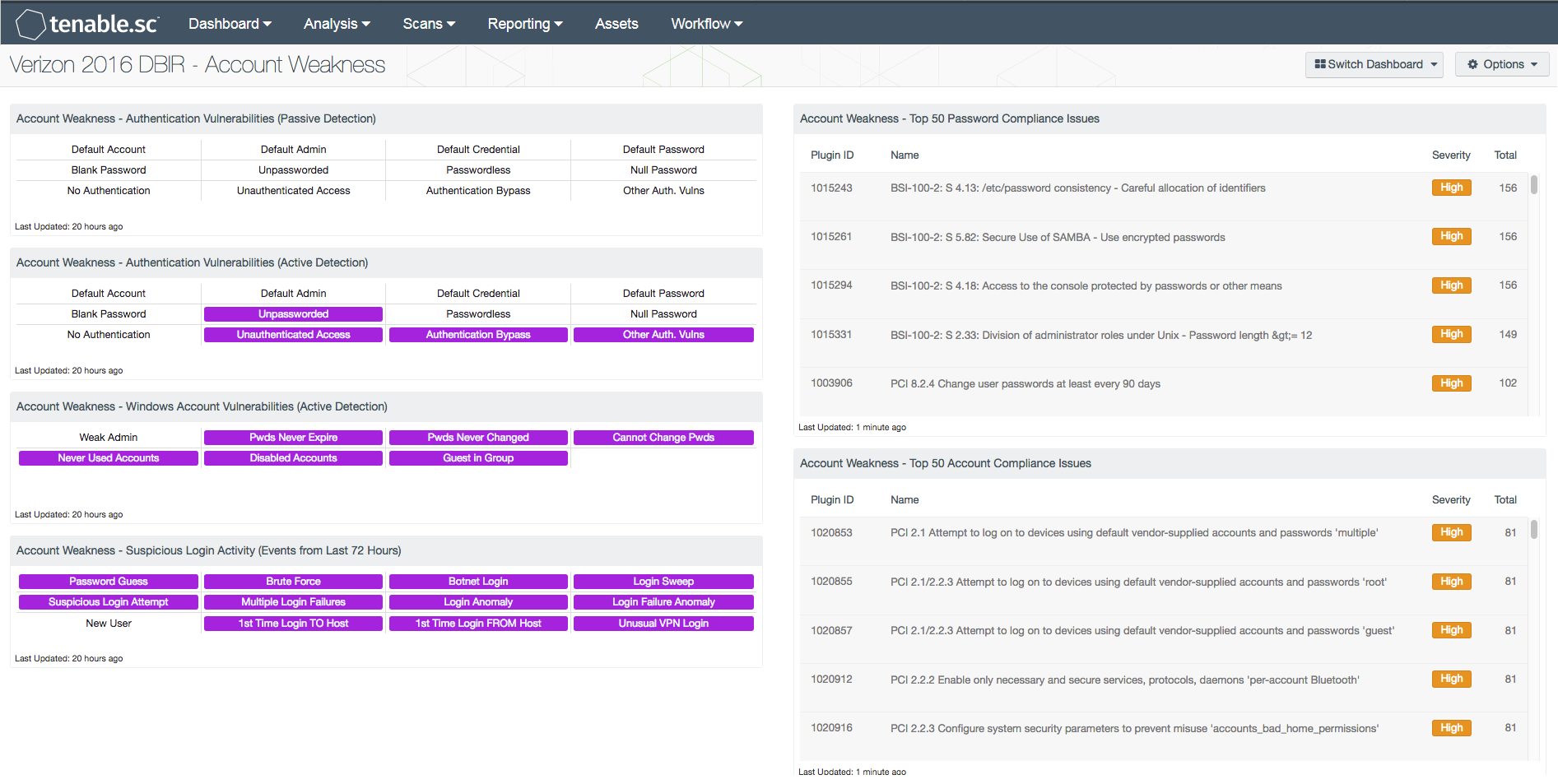The height and width of the screenshot is (784, 1558).
Task: Open the Options gear dropdown
Action: coord(1502,64)
